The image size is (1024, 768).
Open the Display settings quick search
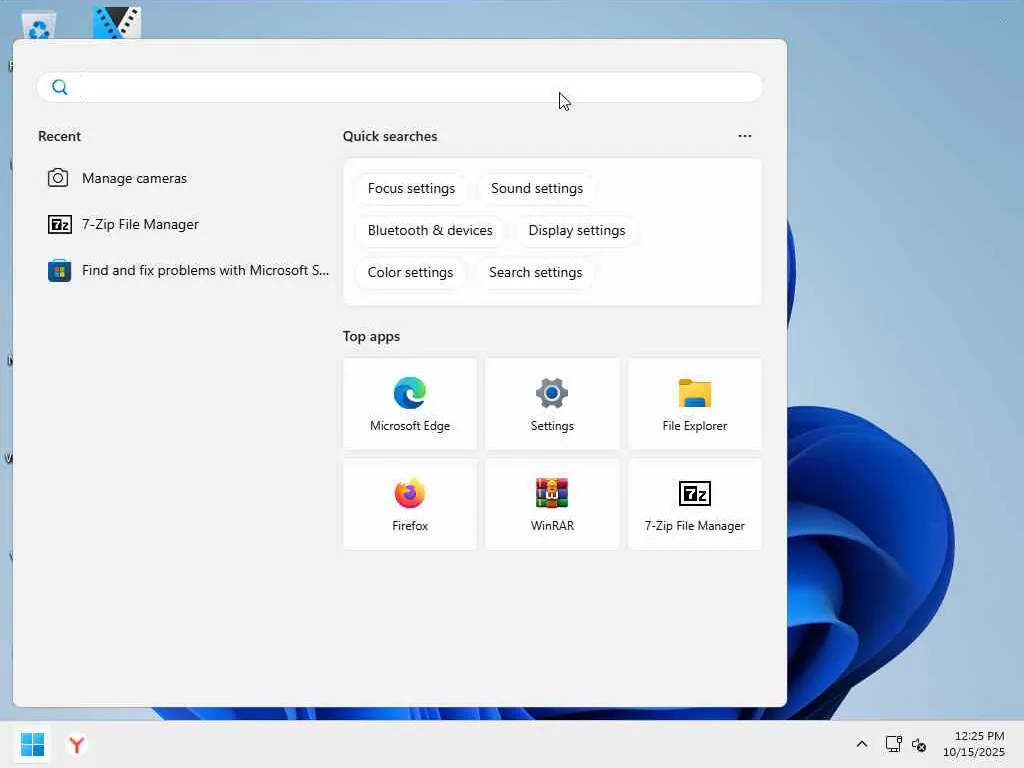point(577,230)
